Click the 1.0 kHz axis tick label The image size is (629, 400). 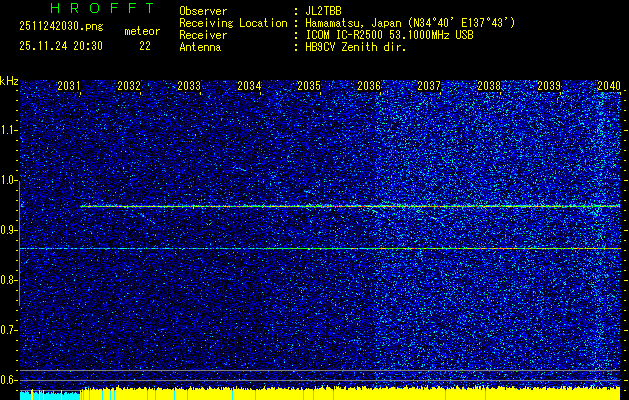tap(10, 180)
